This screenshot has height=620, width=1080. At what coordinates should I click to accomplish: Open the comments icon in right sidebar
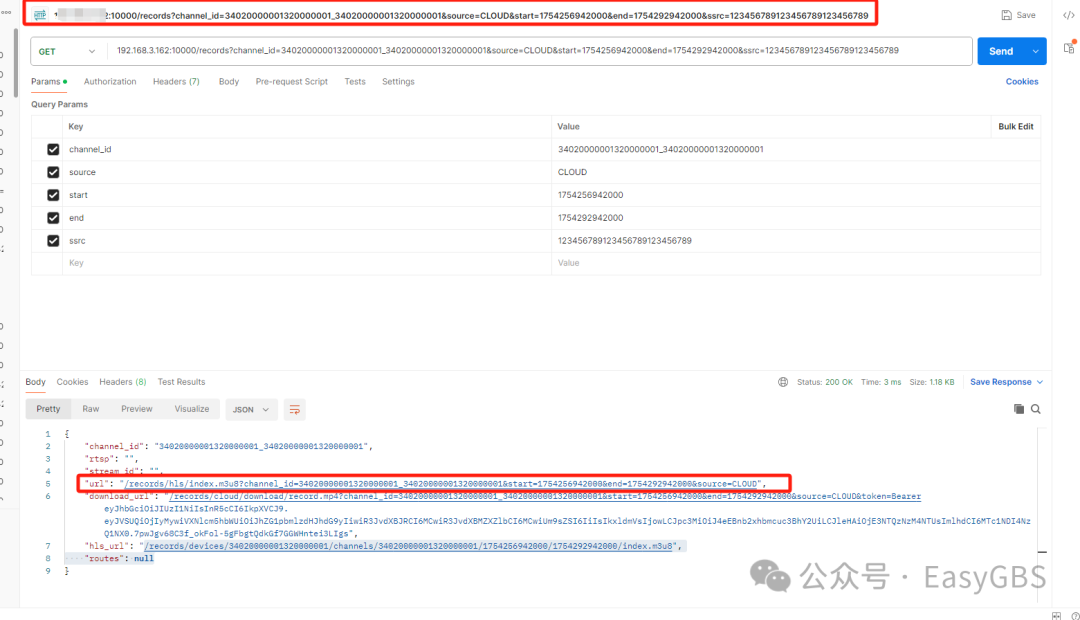coord(1069,48)
